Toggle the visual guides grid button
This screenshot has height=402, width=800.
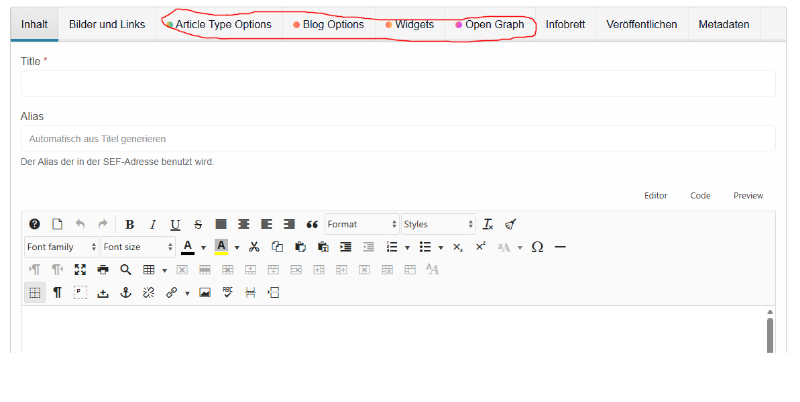tap(35, 293)
